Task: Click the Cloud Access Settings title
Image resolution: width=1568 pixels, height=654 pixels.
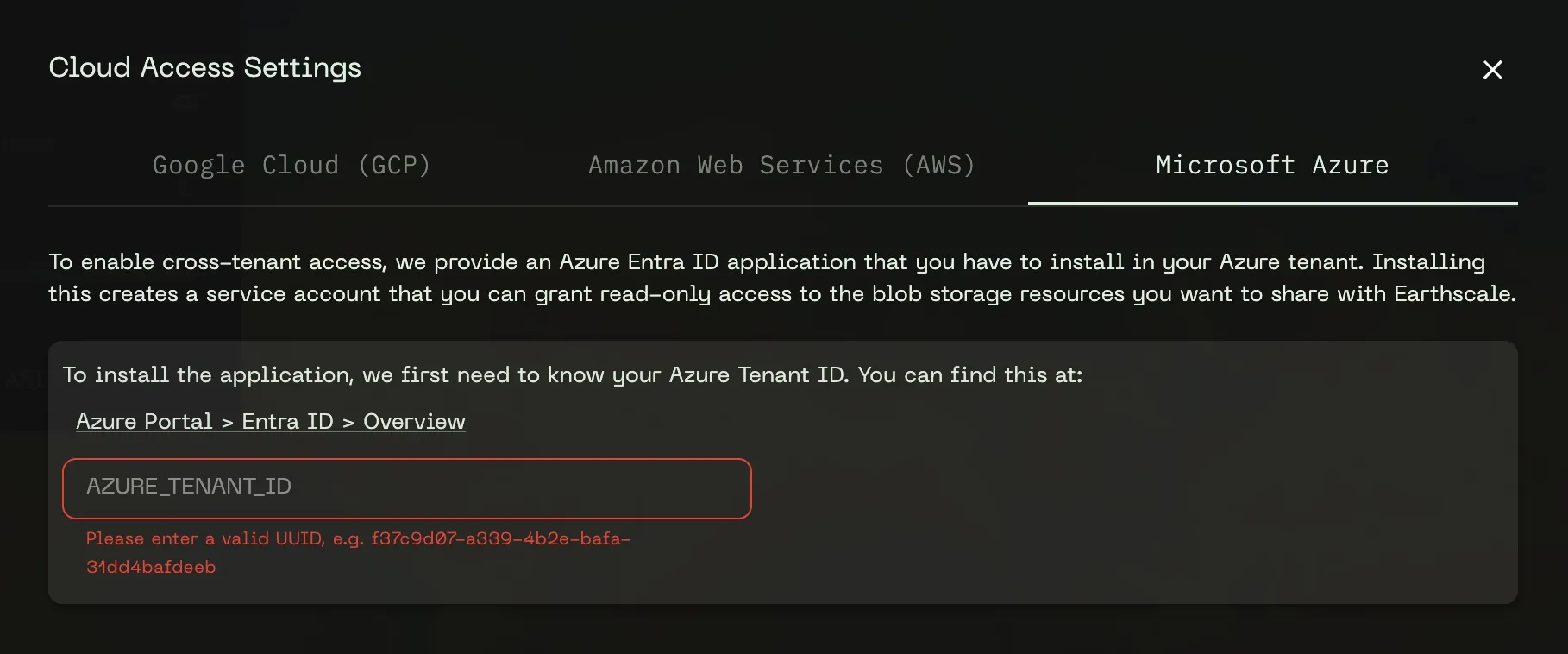Action: (x=204, y=67)
